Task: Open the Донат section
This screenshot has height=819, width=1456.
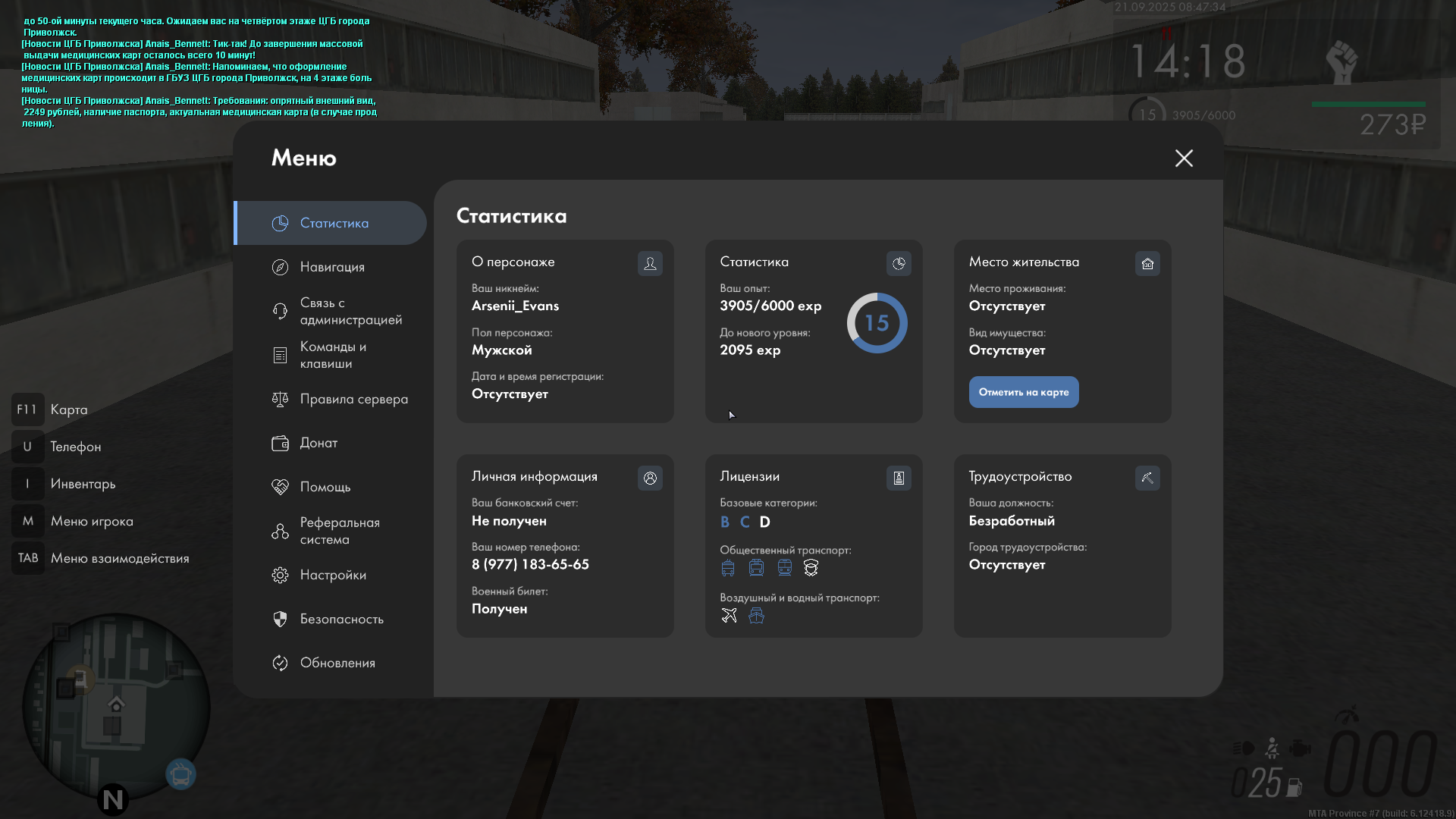Action: click(x=318, y=443)
